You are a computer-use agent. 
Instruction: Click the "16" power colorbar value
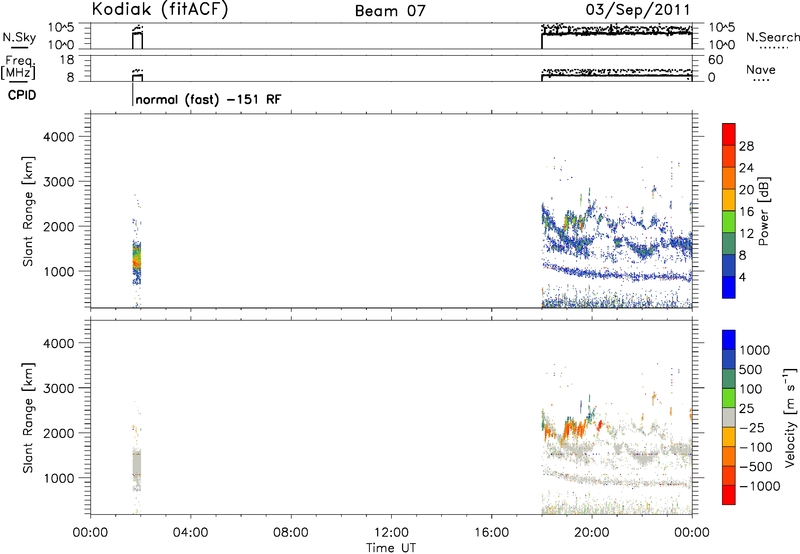(746, 211)
